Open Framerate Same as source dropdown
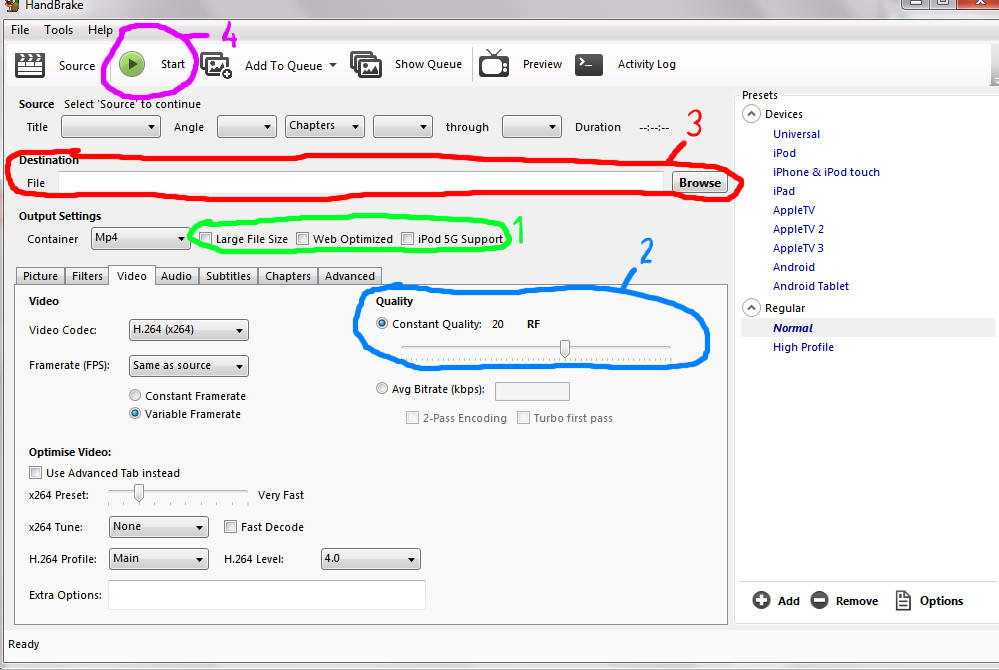This screenshot has width=999, height=670. coord(189,366)
